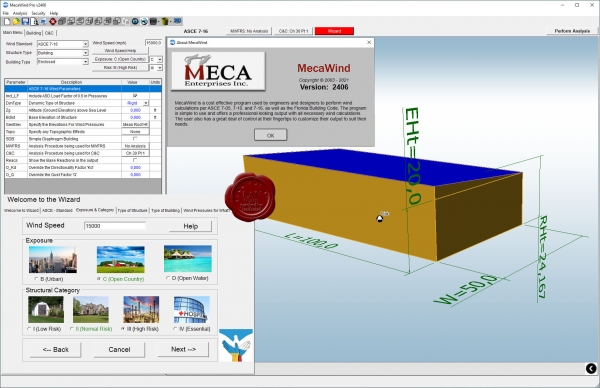
Task: Click the camera snapshot toolbar icon
Action: coord(135,21)
